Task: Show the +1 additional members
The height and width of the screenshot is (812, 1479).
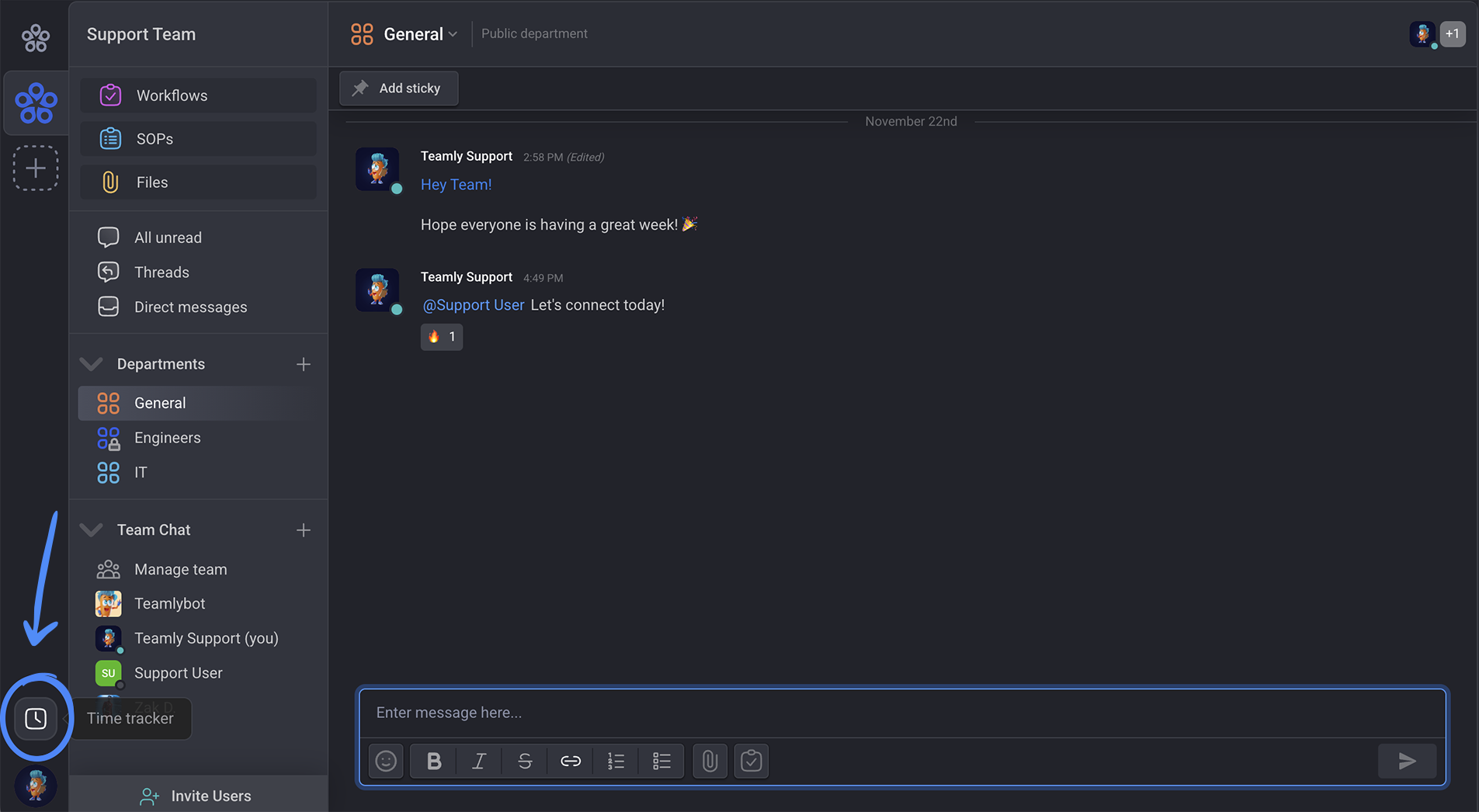Action: (1453, 34)
